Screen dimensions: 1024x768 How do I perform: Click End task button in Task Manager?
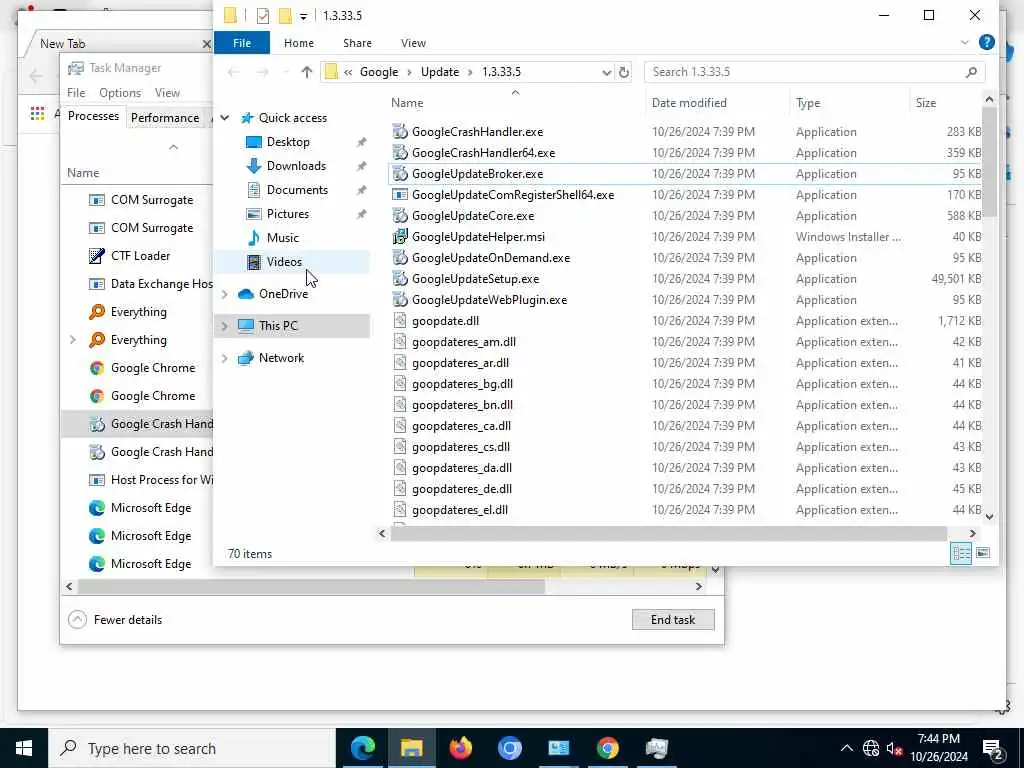coord(673,620)
